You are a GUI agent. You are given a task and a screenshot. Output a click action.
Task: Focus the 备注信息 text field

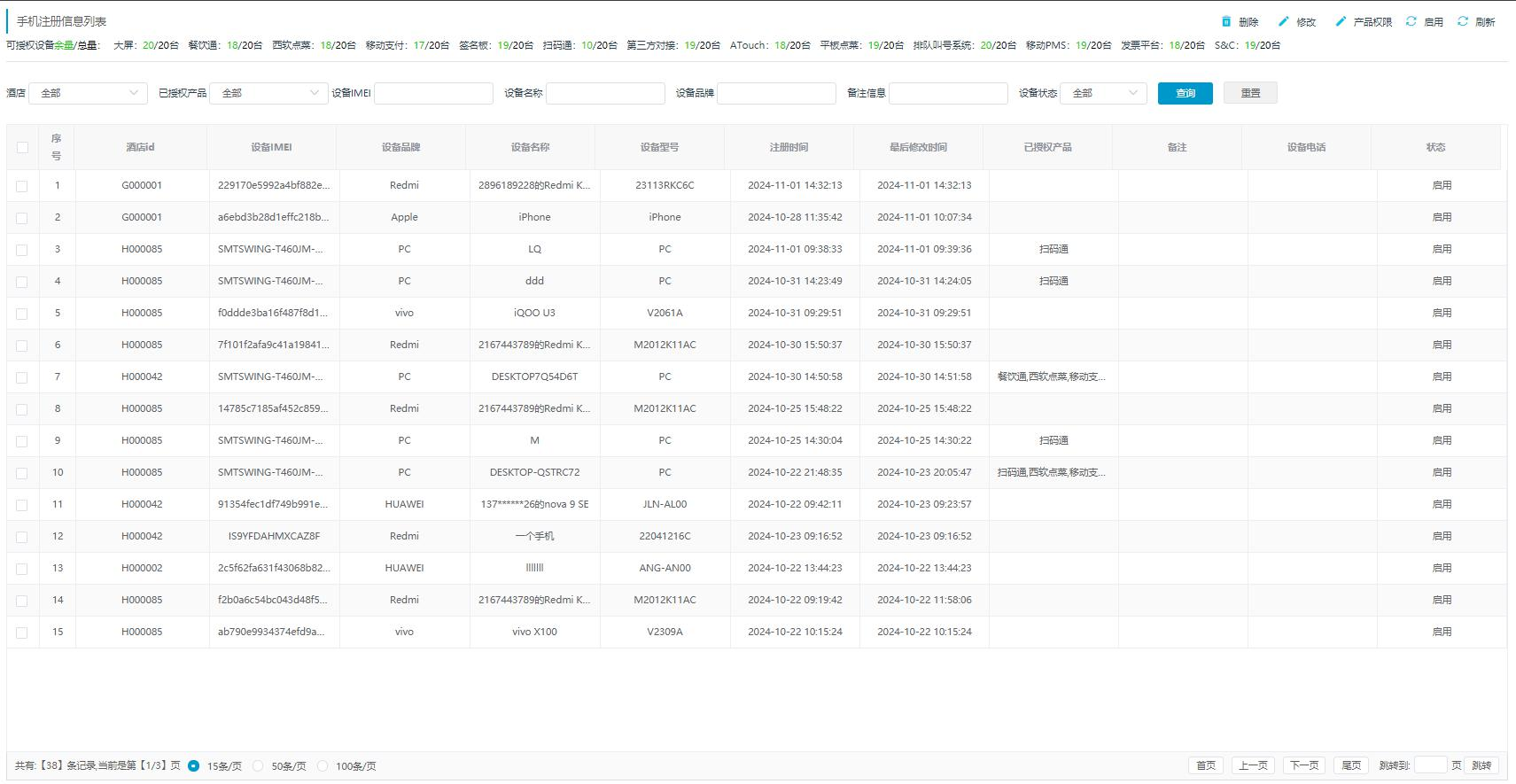[x=947, y=93]
